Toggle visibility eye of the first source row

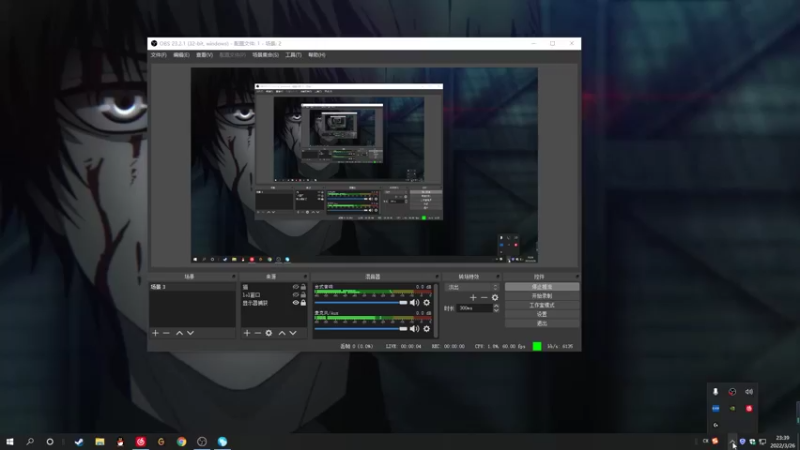pyautogui.click(x=295, y=287)
